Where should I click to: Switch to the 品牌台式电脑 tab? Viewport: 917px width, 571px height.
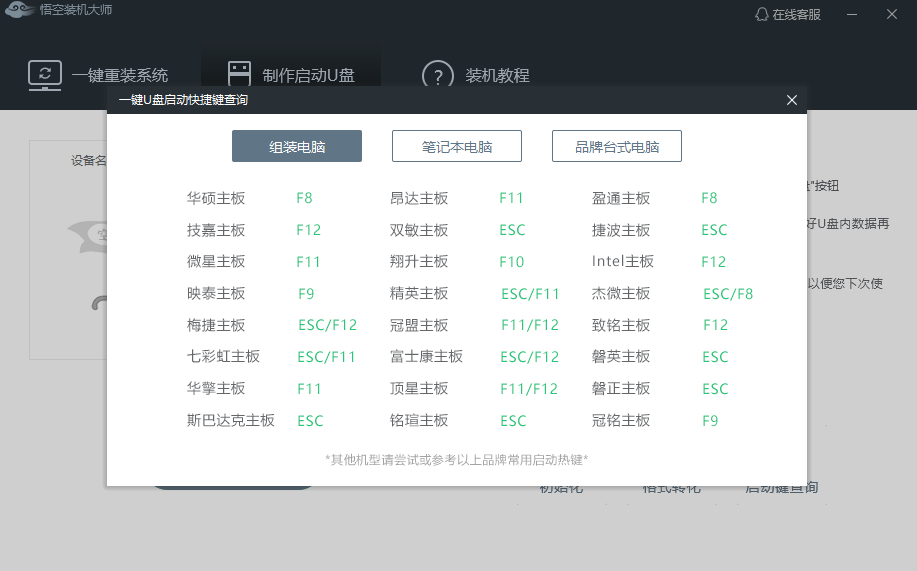pyautogui.click(x=617, y=146)
